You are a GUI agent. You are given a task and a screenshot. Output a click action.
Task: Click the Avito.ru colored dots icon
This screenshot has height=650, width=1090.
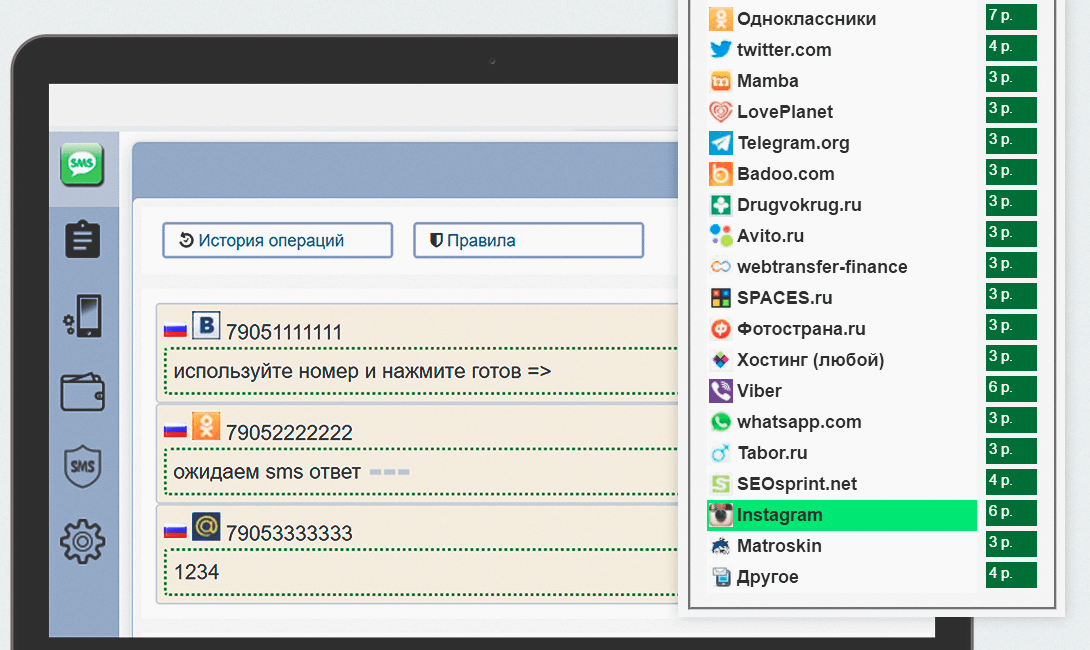[721, 236]
